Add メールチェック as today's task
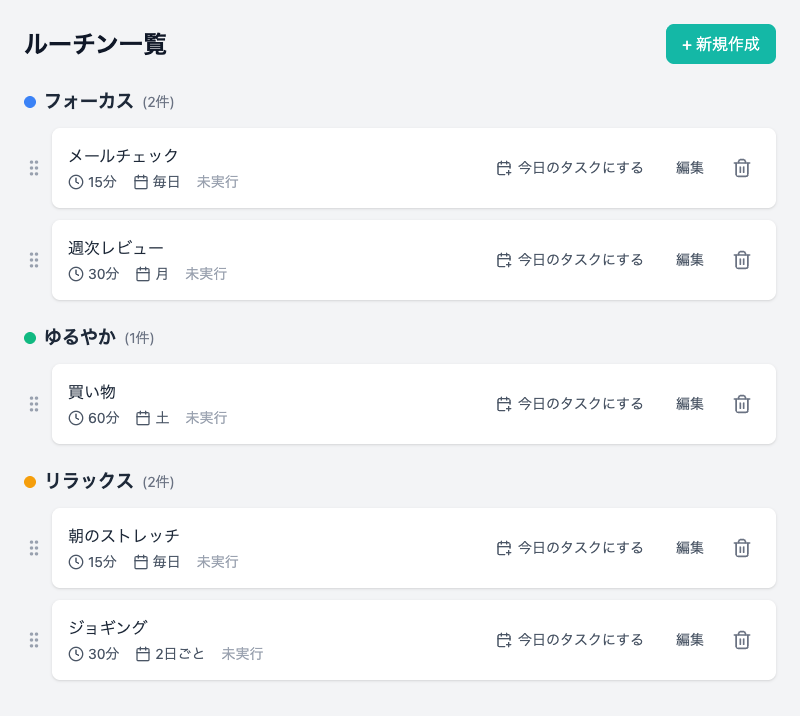800x716 pixels. 570,168
